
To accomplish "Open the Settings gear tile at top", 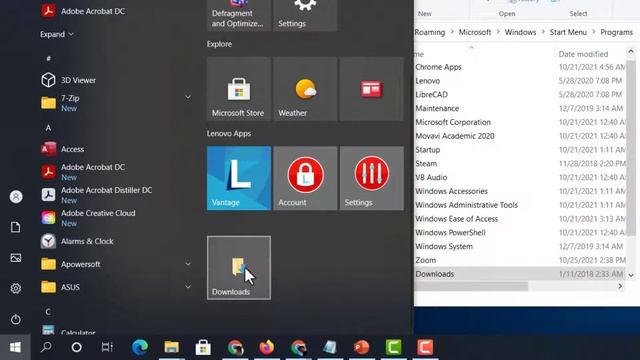I will tap(305, 16).
